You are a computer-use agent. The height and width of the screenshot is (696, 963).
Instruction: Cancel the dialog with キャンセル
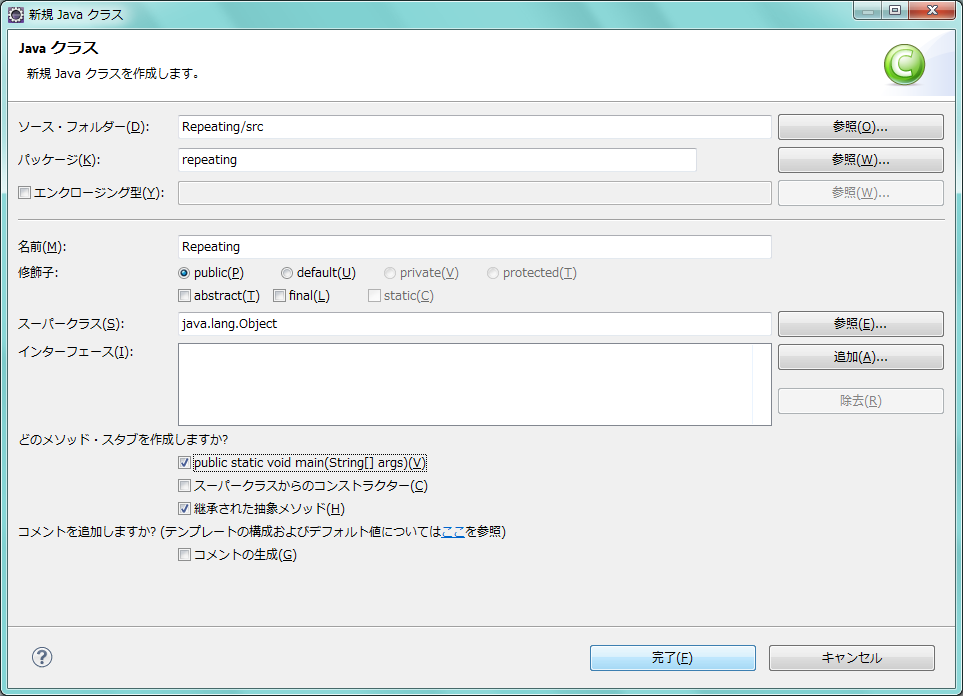click(x=851, y=658)
